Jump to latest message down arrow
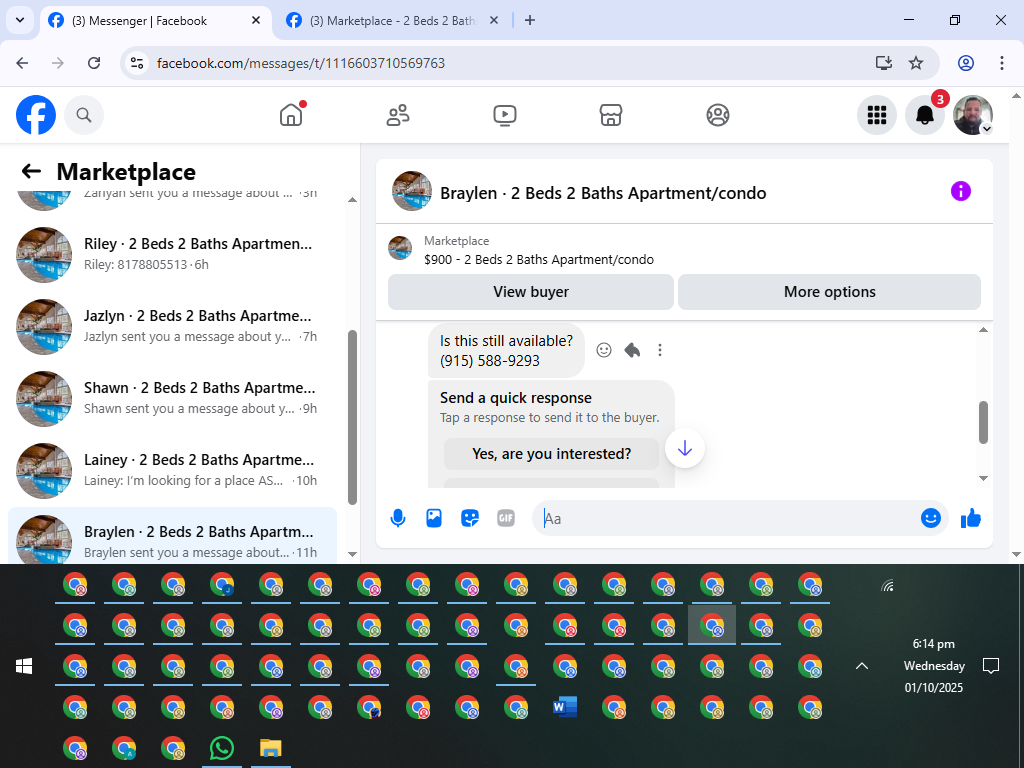 click(684, 448)
